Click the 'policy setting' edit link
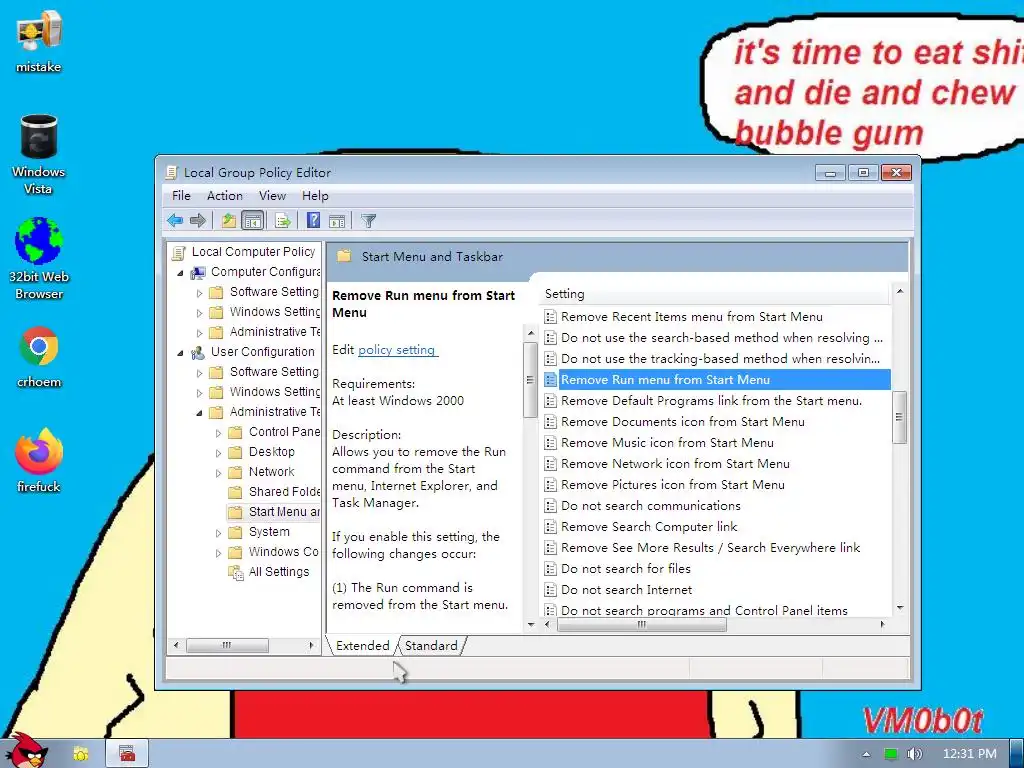The width and height of the screenshot is (1024, 768). click(x=396, y=350)
